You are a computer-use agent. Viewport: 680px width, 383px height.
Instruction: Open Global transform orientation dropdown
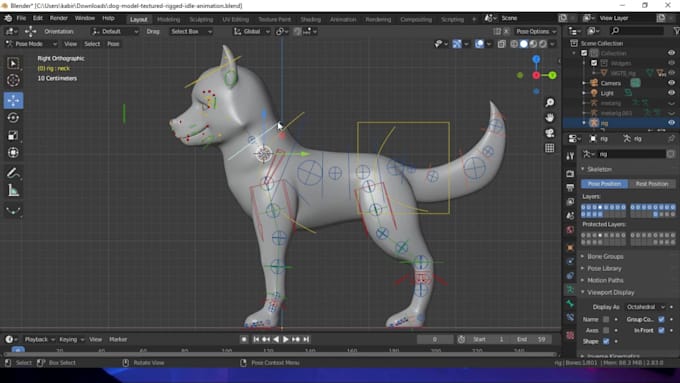pos(252,31)
